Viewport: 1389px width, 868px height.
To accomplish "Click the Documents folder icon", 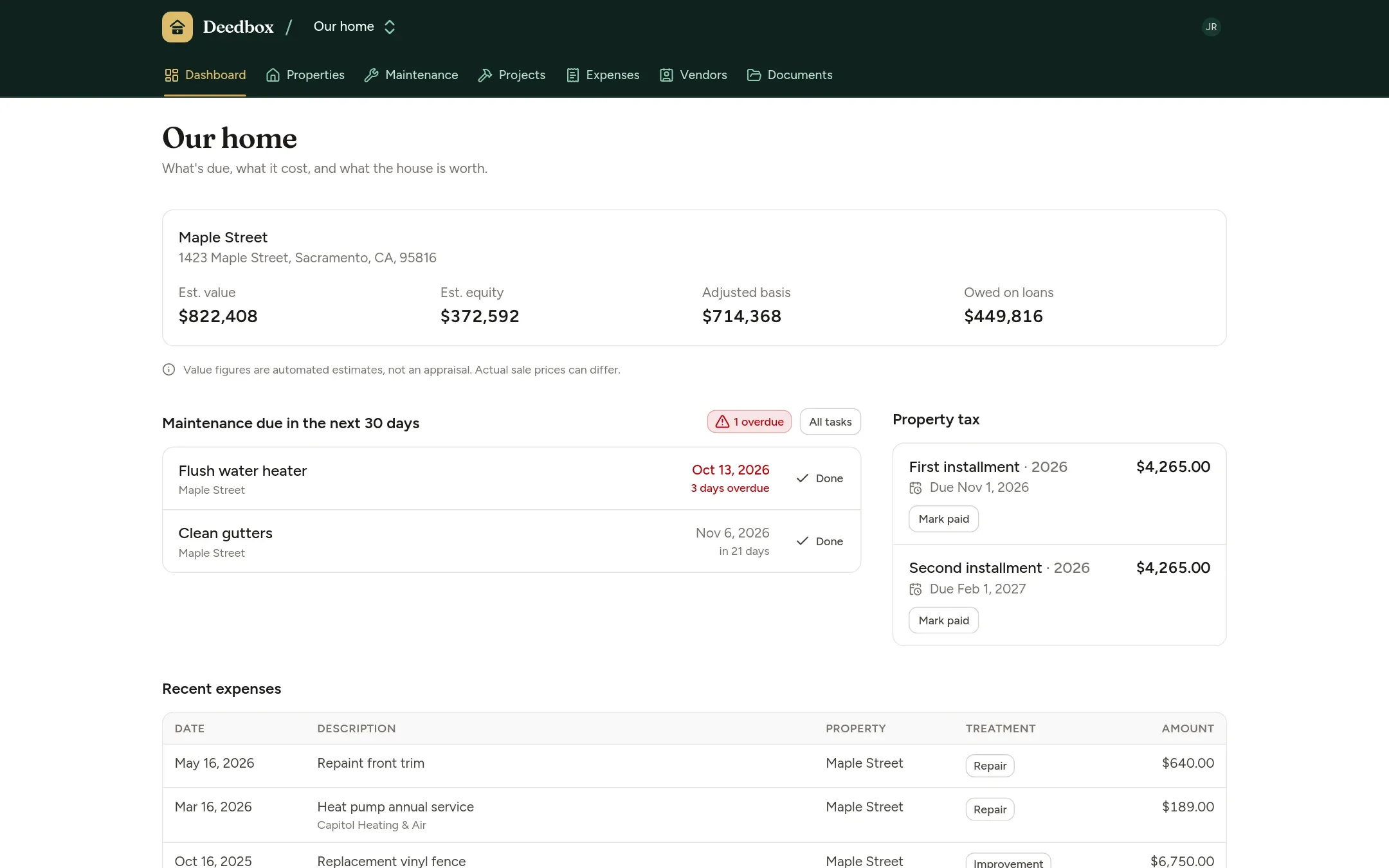I will pos(754,75).
